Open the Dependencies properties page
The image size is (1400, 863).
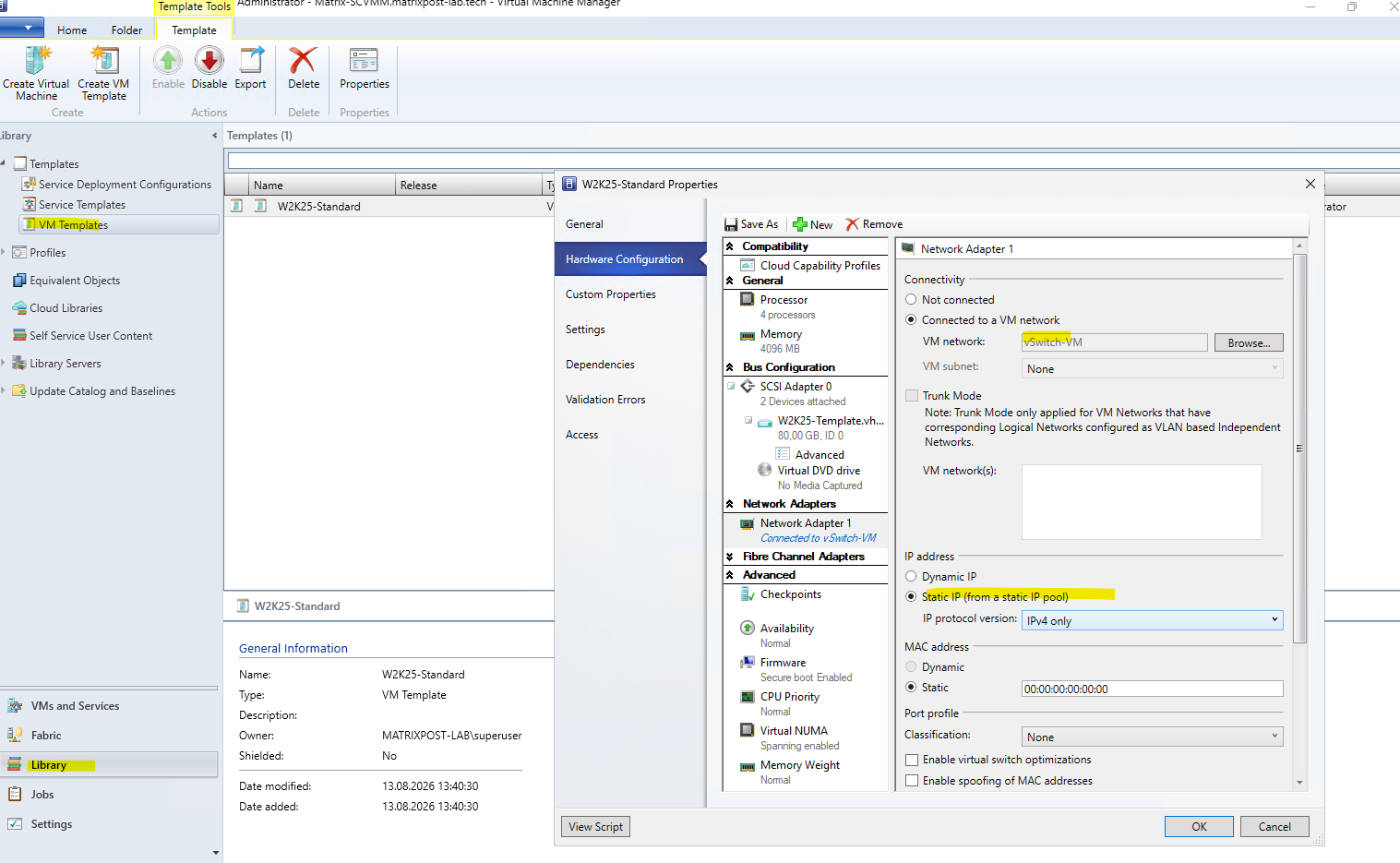point(630,365)
